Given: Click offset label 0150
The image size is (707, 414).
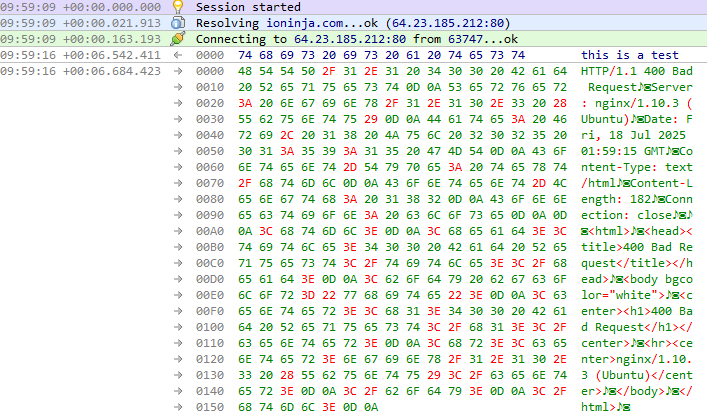Looking at the screenshot, I should [x=210, y=407].
